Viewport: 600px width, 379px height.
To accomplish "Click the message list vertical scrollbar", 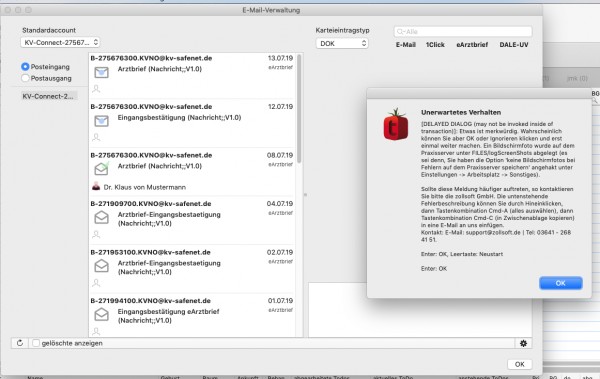I will point(299,108).
